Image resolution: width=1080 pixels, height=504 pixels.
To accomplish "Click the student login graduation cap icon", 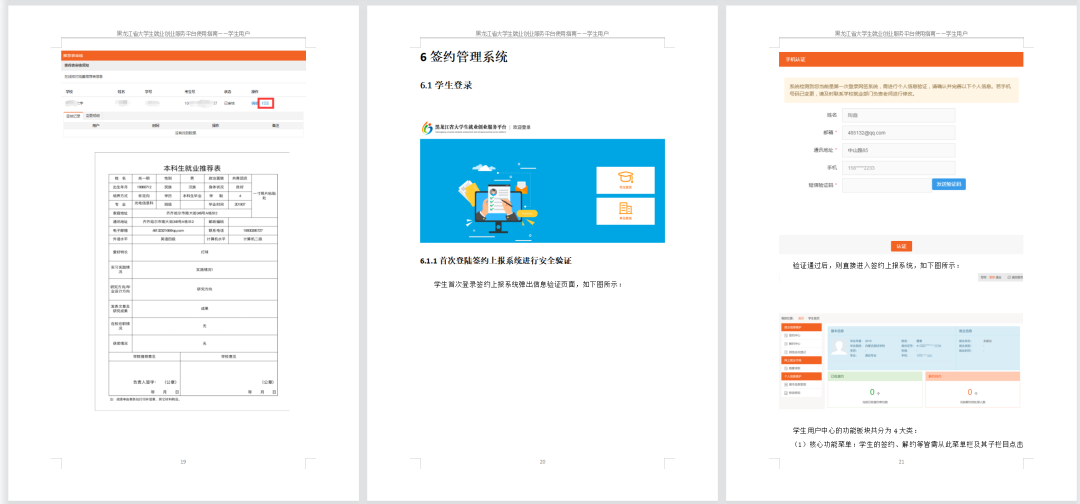I will pyautogui.click(x=625, y=179).
